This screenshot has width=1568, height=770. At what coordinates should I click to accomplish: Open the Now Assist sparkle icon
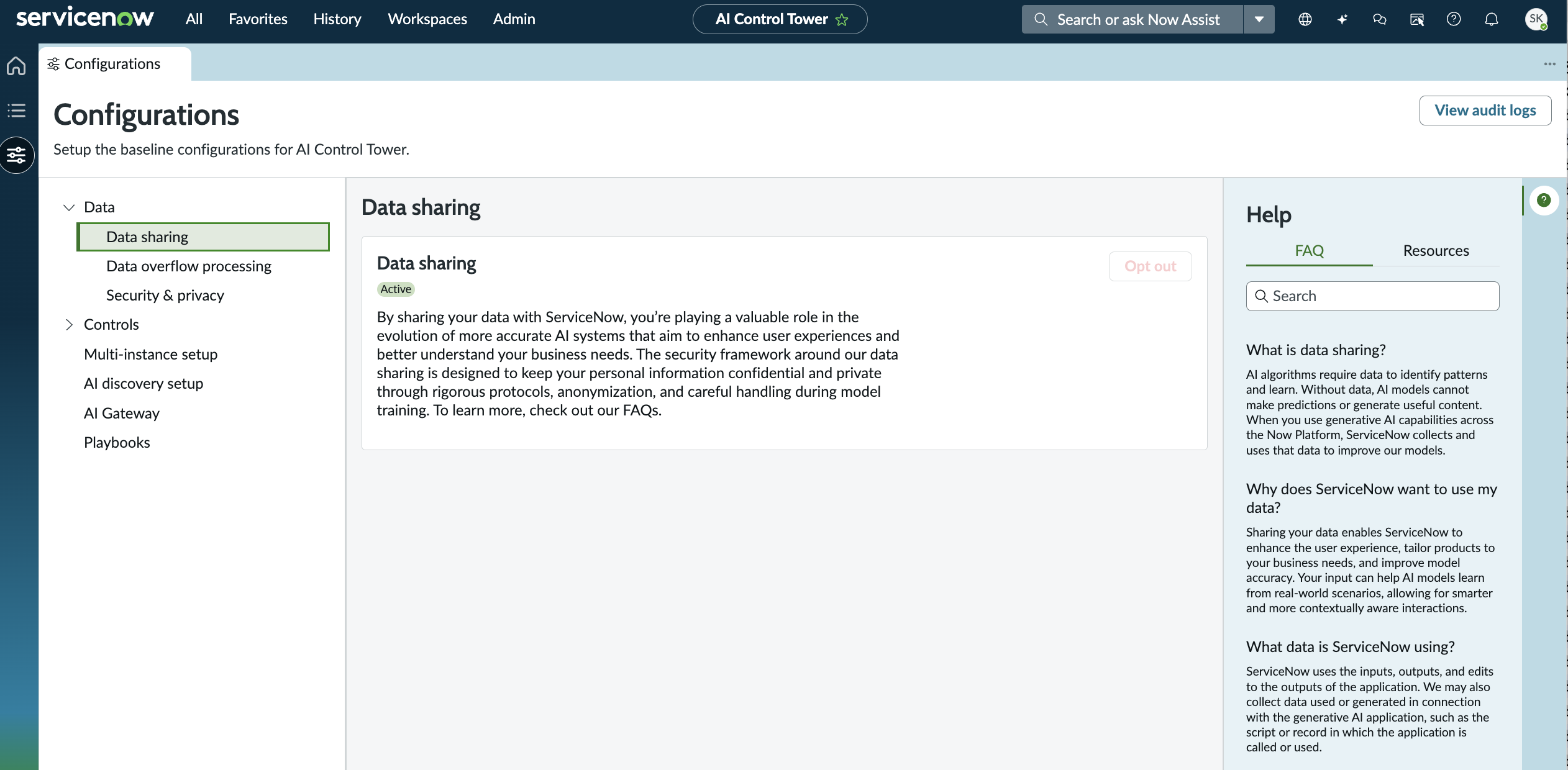[1342, 19]
